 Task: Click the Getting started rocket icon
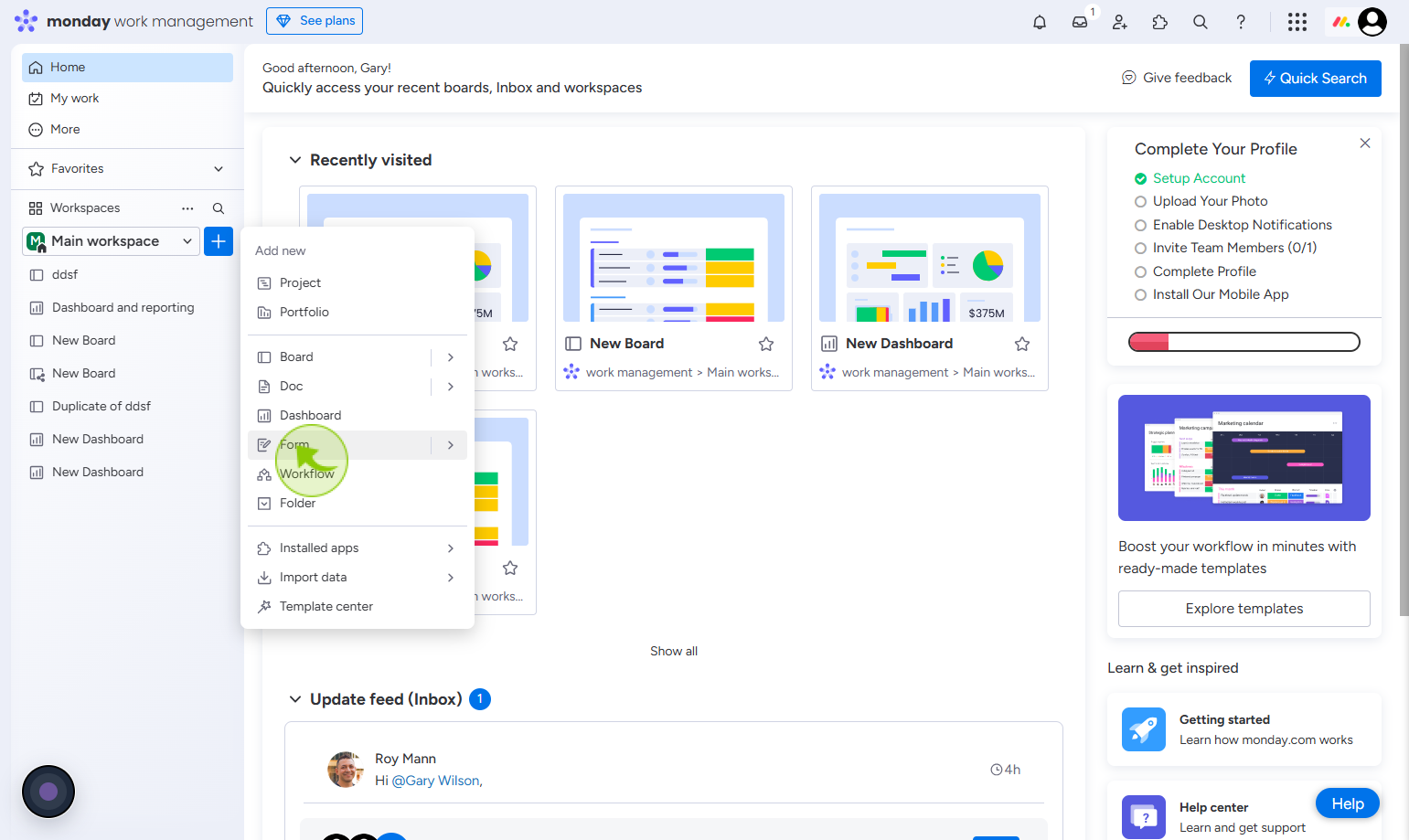[x=1144, y=729]
